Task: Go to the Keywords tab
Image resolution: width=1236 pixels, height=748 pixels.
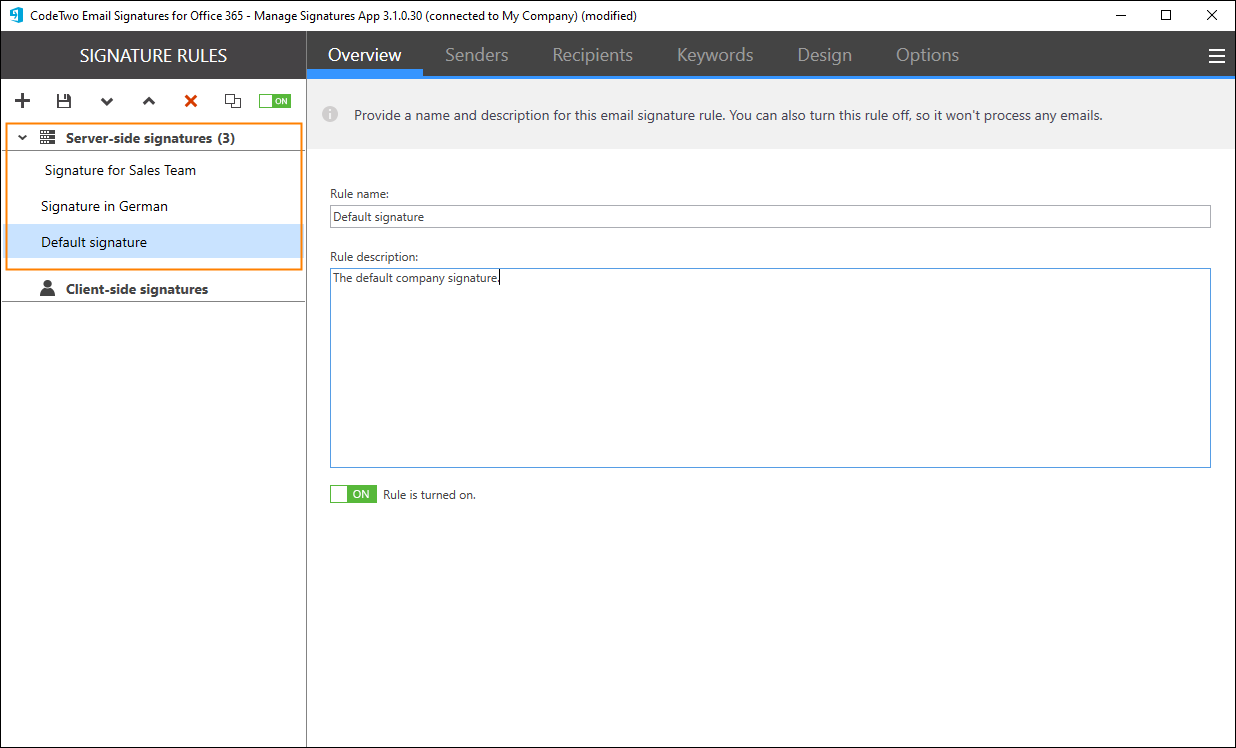Action: 715,55
